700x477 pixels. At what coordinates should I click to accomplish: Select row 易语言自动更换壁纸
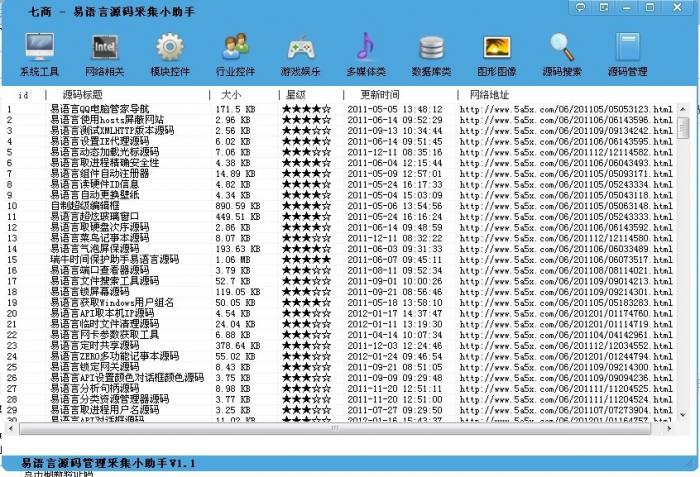[340, 195]
